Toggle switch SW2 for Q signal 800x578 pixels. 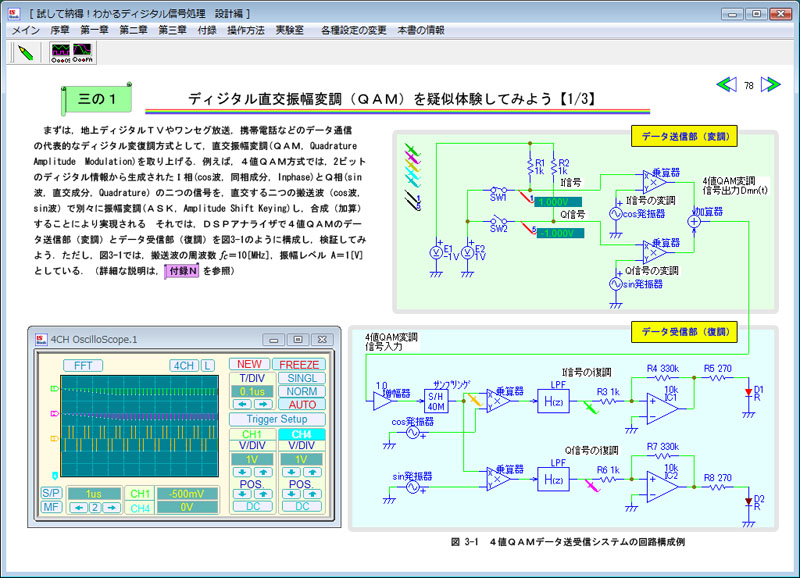pos(498,222)
